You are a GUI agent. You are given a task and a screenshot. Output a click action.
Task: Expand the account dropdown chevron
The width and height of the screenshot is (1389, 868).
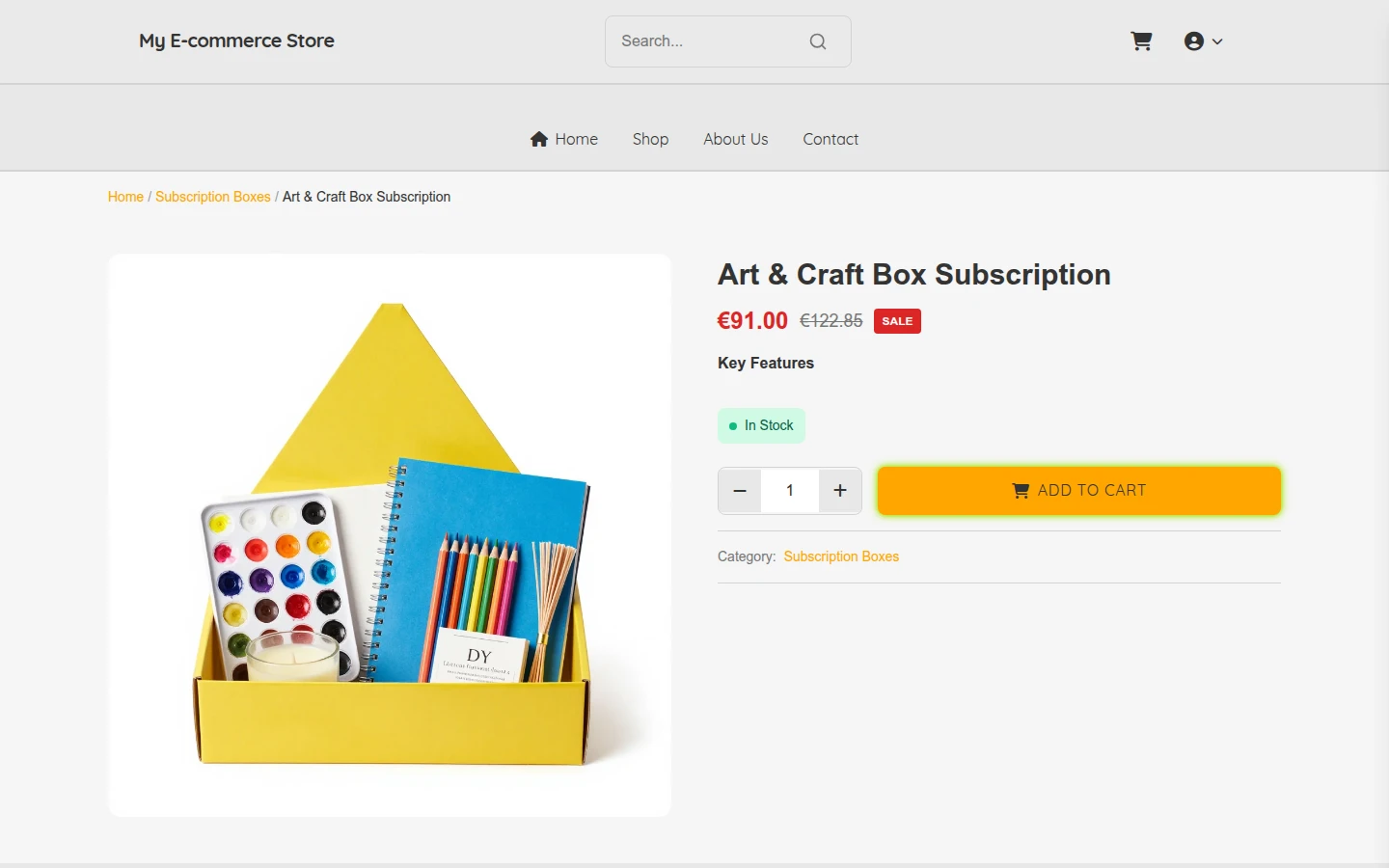1217,41
